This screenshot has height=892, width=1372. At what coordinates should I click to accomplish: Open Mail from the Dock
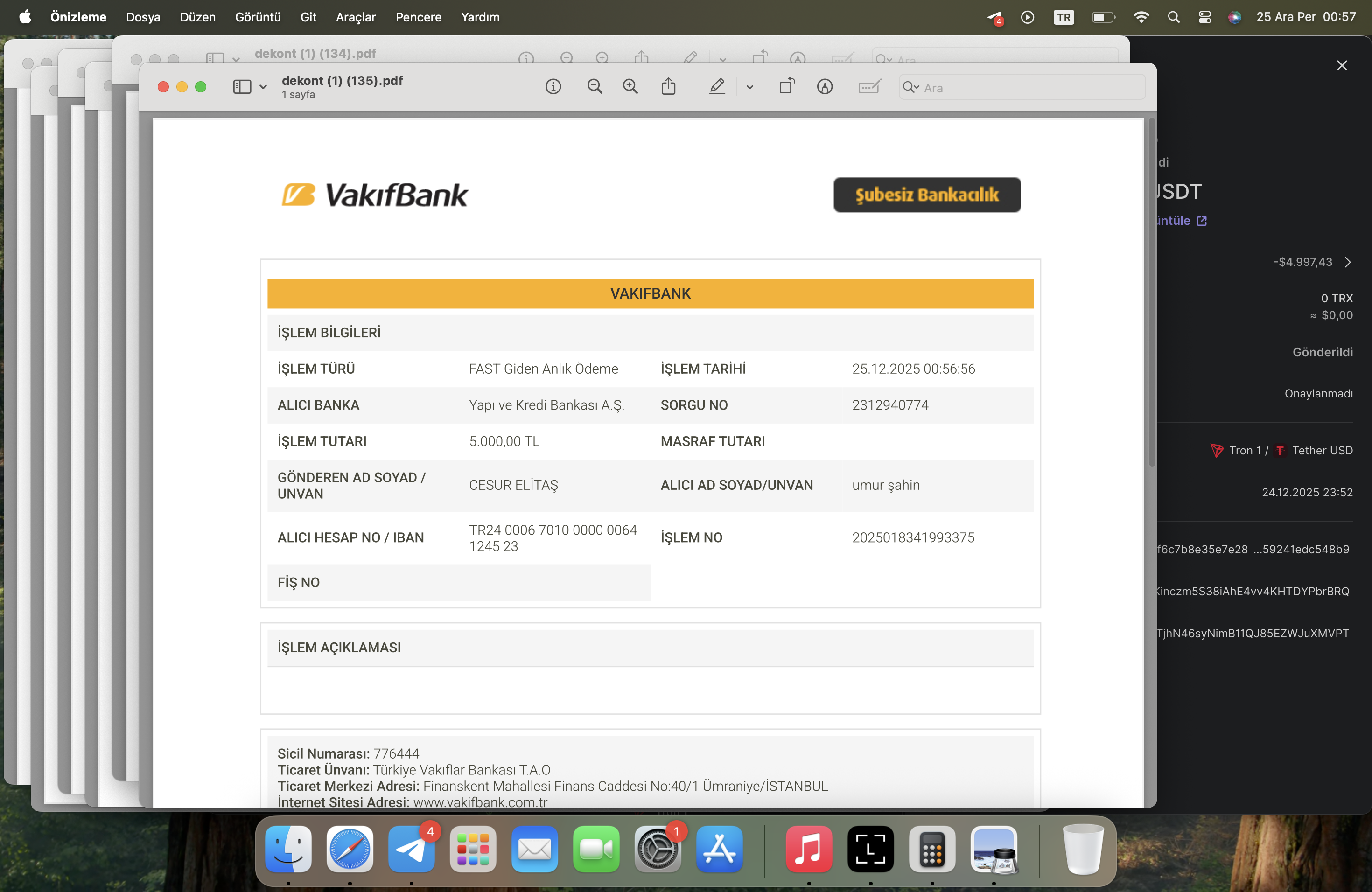click(x=534, y=850)
